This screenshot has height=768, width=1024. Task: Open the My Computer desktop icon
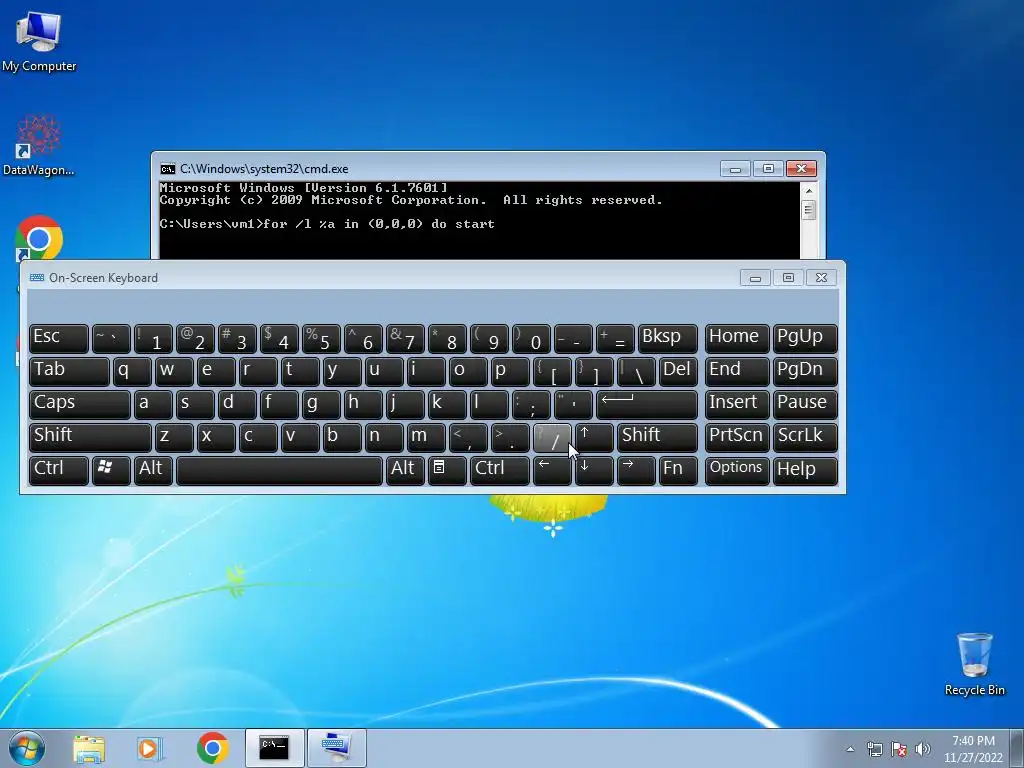click(39, 41)
